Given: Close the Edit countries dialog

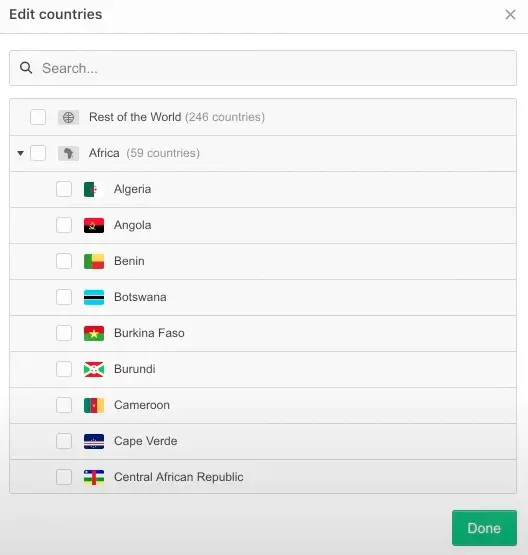Looking at the screenshot, I should pyautogui.click(x=510, y=15).
